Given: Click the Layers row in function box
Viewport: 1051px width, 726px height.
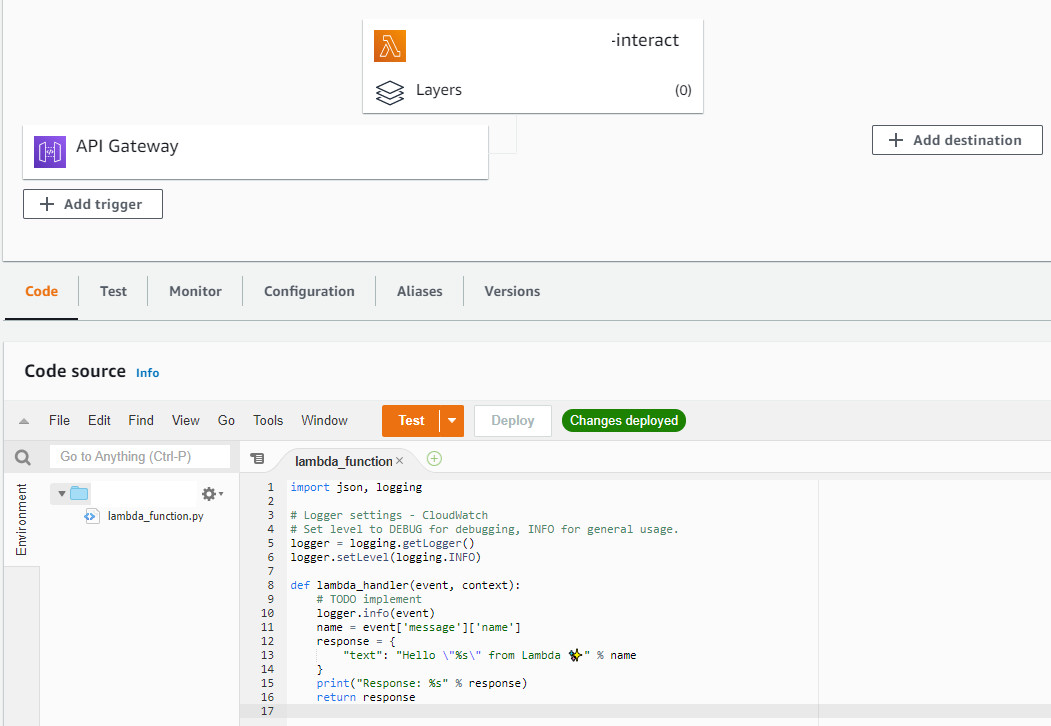Looking at the screenshot, I should coord(533,90).
